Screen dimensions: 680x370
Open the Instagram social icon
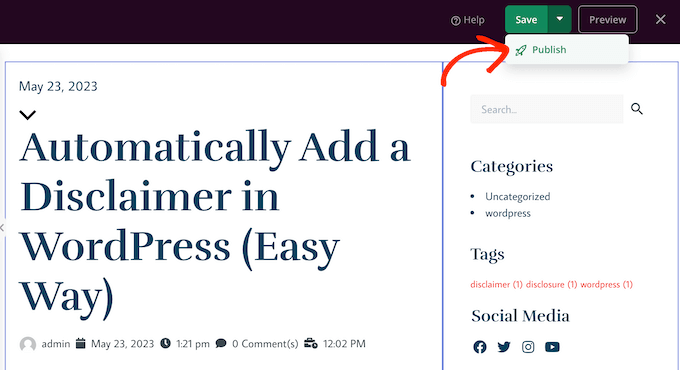(528, 347)
